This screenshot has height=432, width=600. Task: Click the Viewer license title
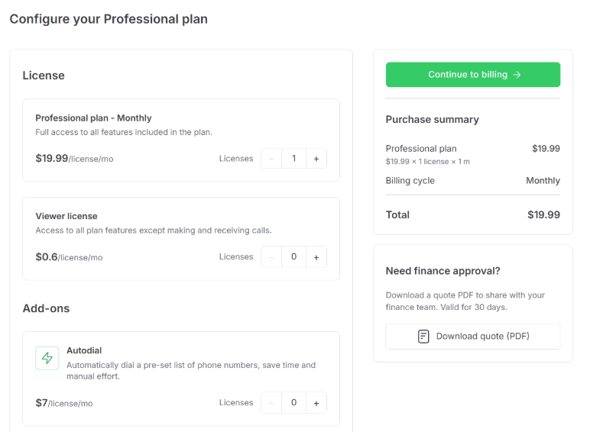[x=66, y=216]
